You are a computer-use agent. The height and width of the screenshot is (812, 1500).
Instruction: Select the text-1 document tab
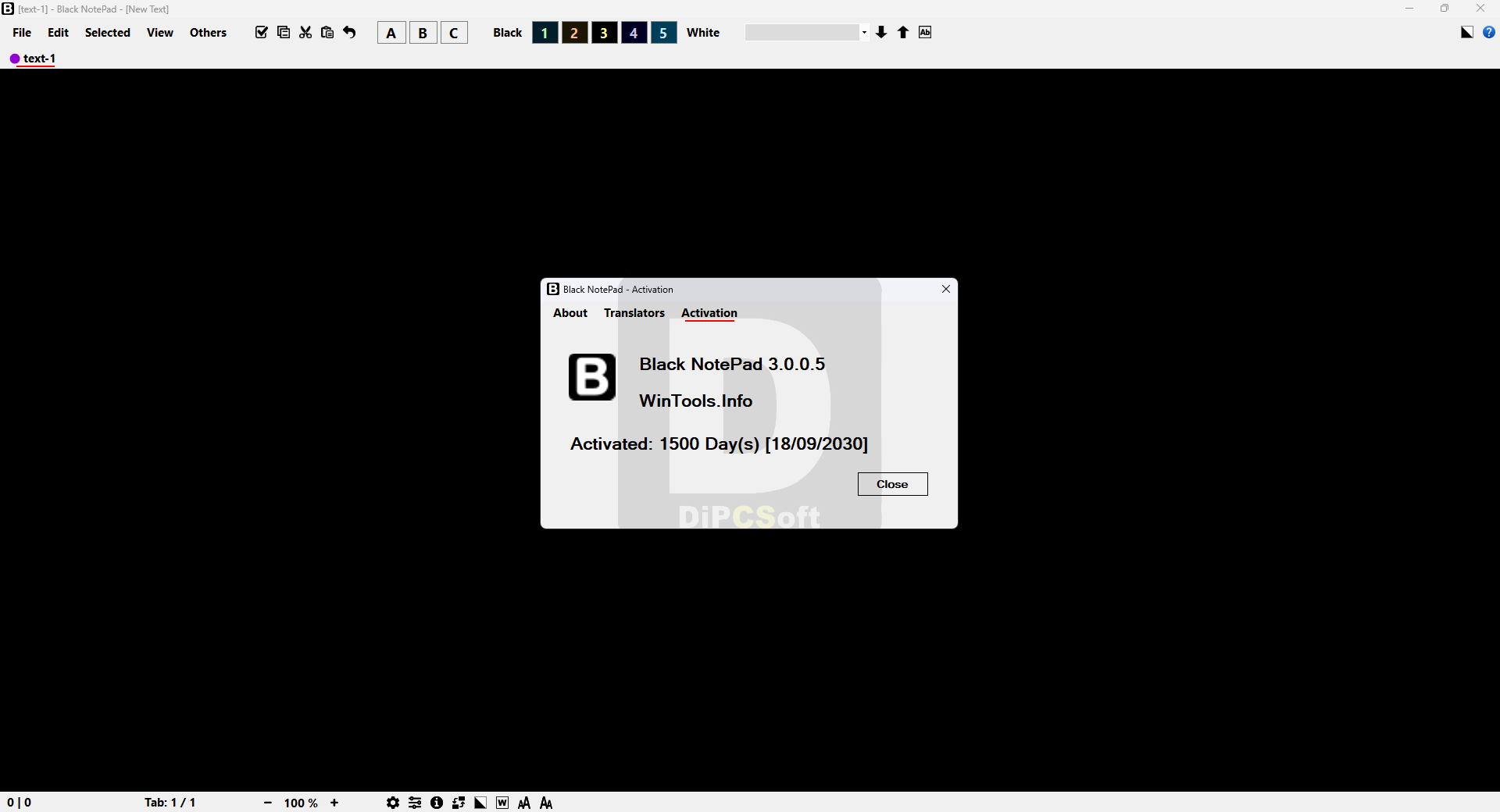(33, 59)
